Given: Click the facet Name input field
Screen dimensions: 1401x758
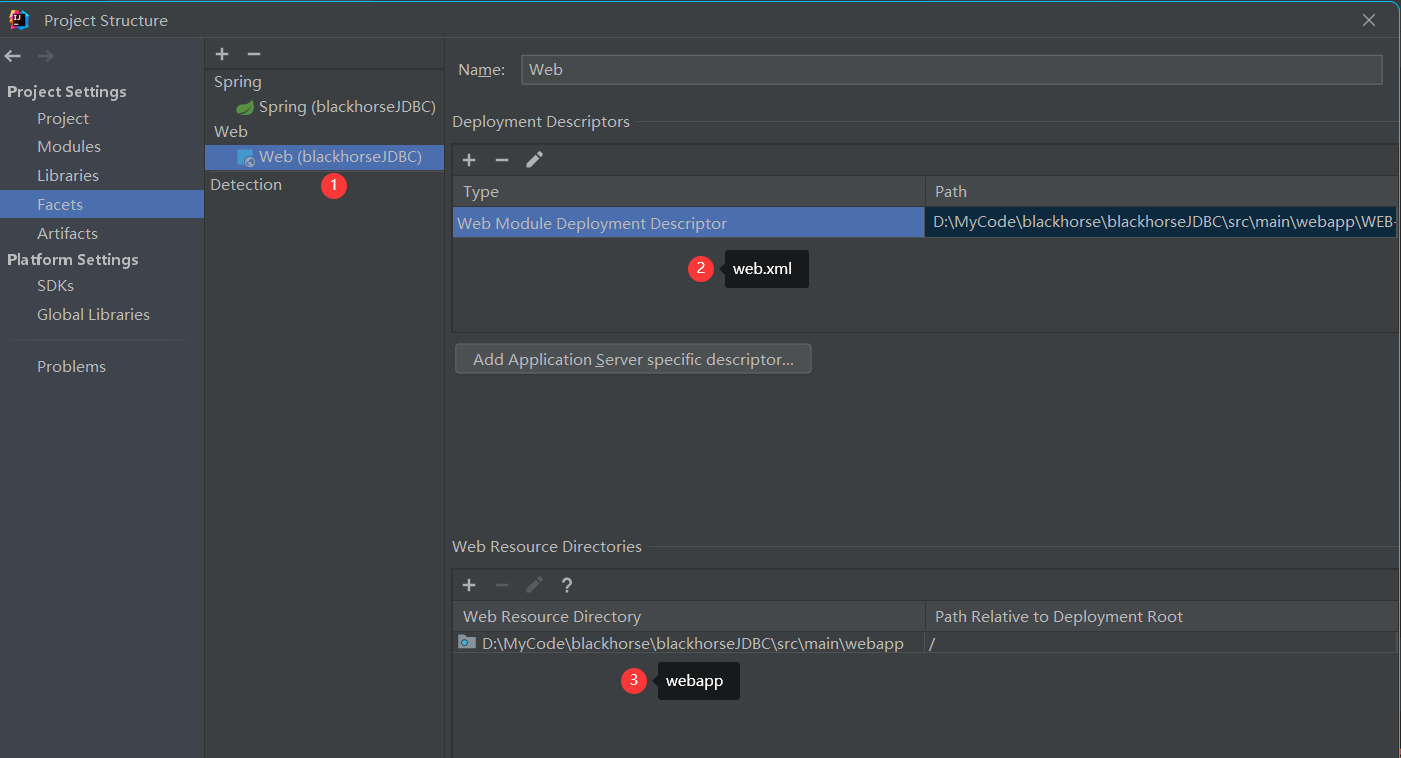Looking at the screenshot, I should point(950,70).
